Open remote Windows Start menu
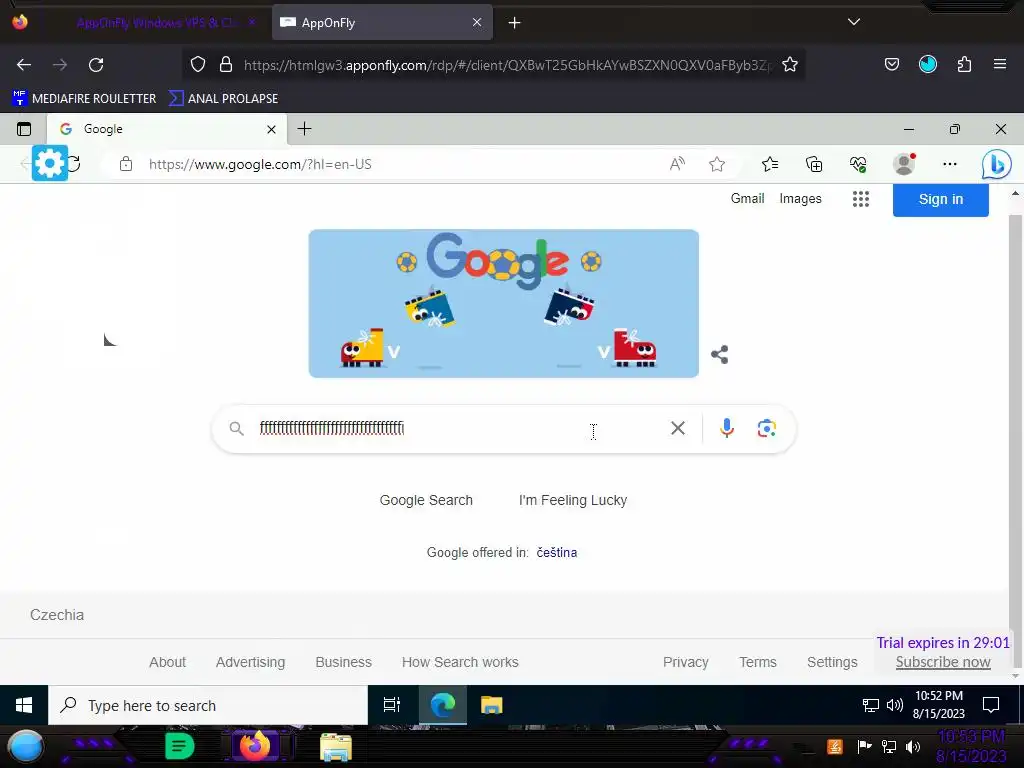 click(x=24, y=705)
